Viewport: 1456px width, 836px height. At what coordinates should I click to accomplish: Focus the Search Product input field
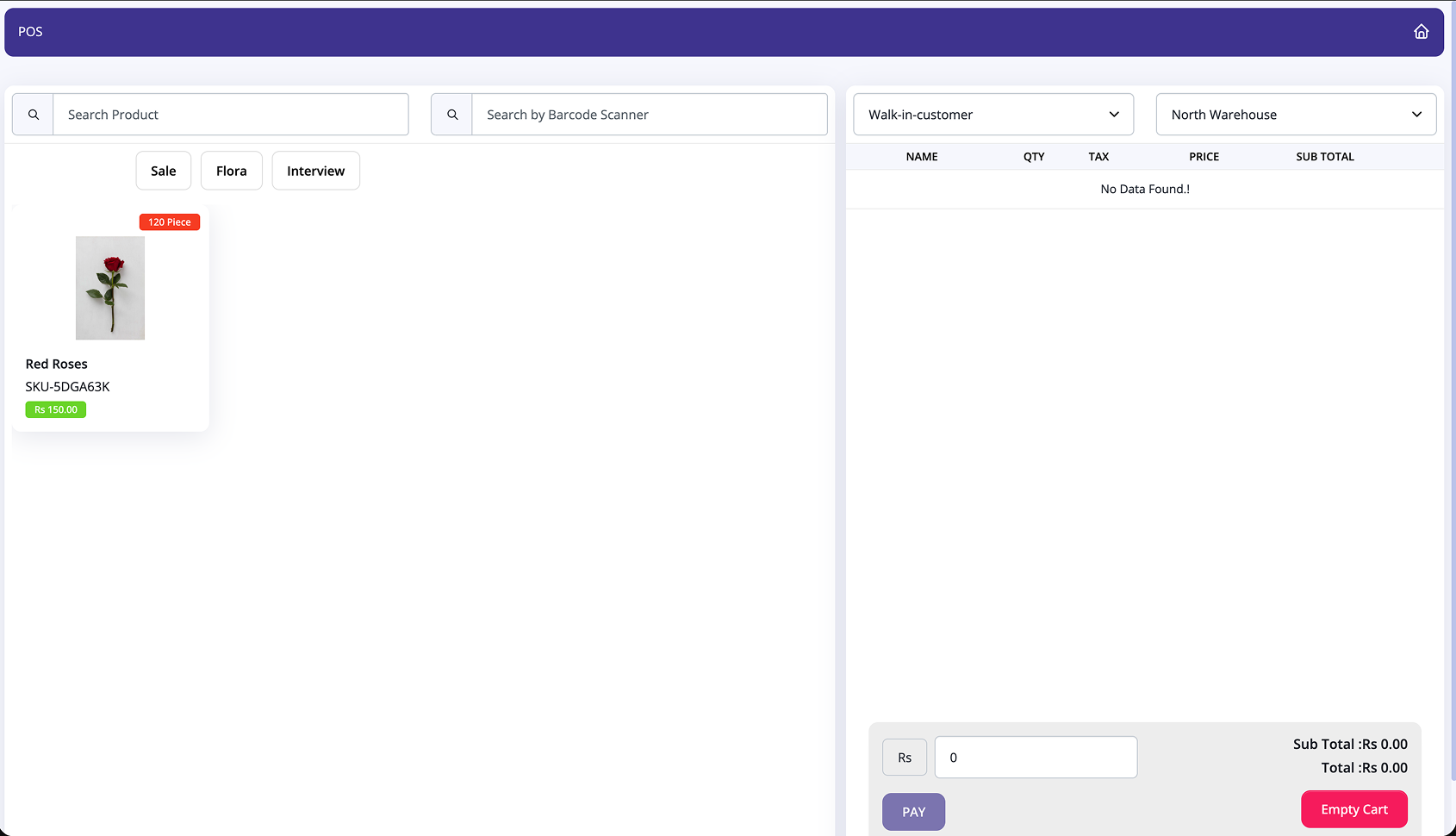click(231, 115)
